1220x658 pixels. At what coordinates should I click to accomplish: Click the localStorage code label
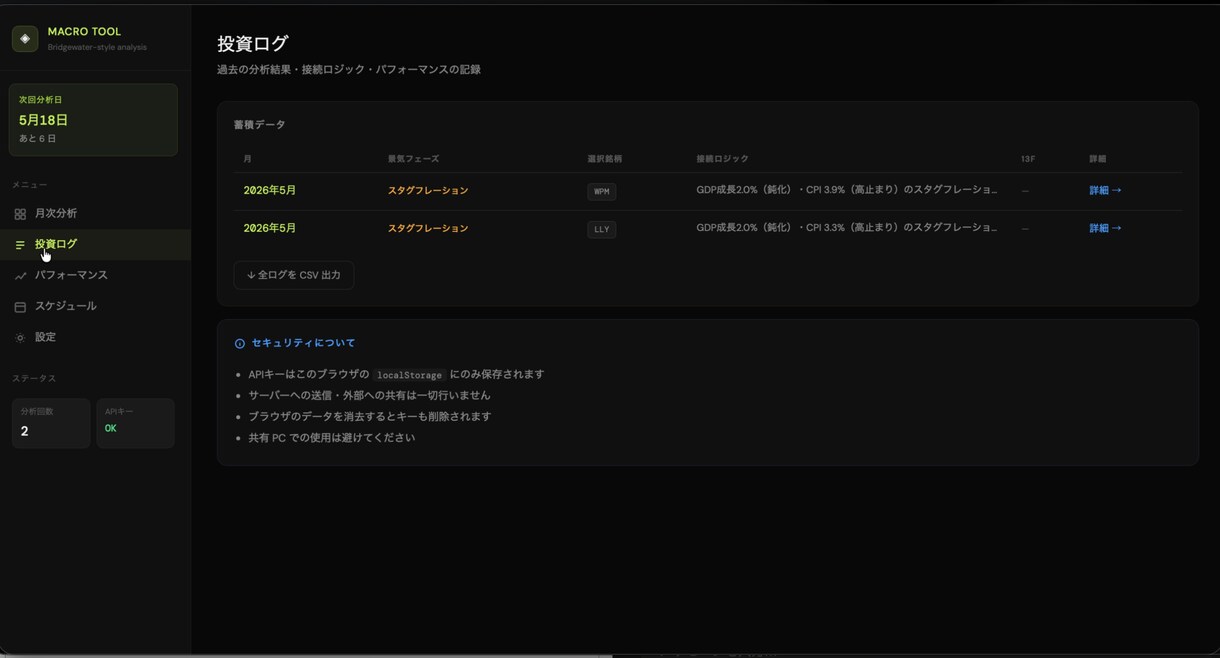(409, 375)
